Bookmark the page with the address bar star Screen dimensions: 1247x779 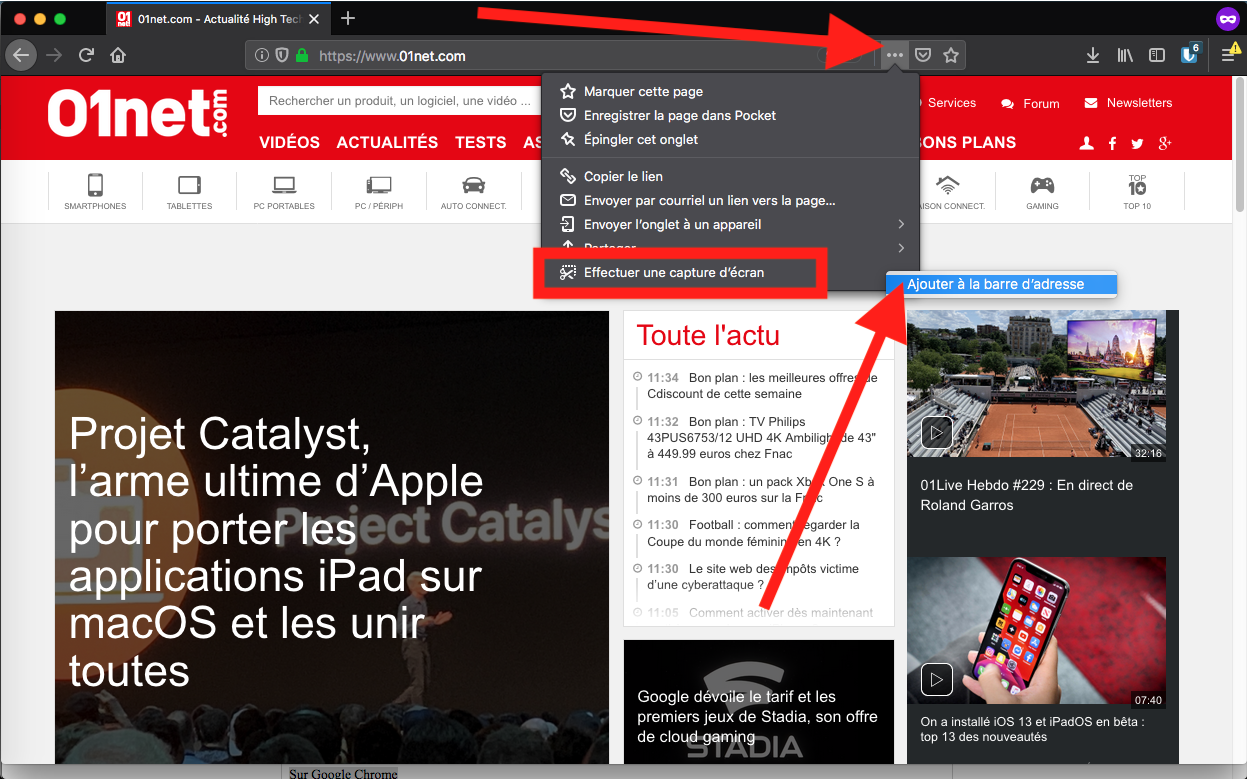tap(951, 56)
